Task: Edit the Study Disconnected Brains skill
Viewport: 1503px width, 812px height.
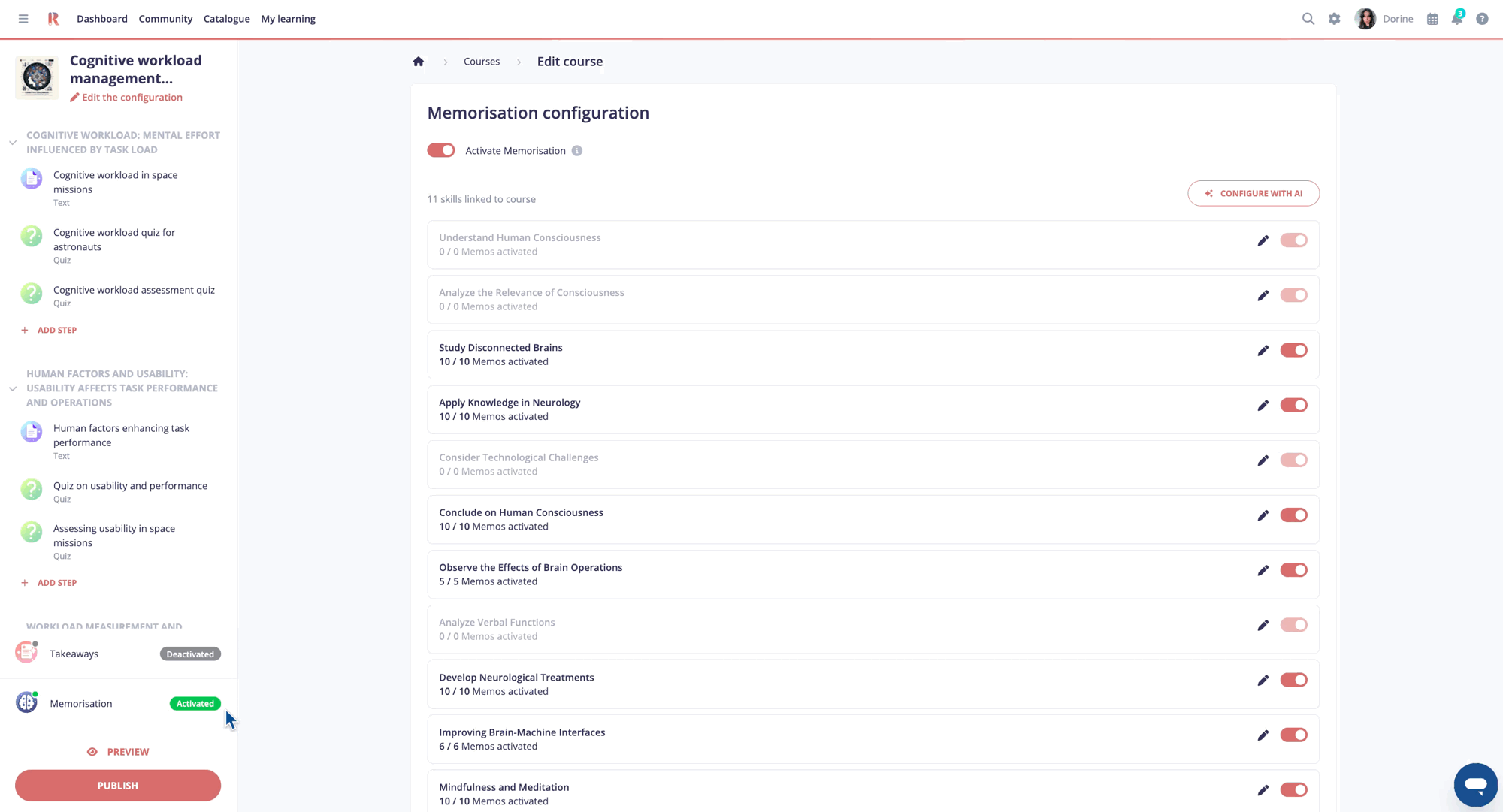Action: coord(1263,351)
